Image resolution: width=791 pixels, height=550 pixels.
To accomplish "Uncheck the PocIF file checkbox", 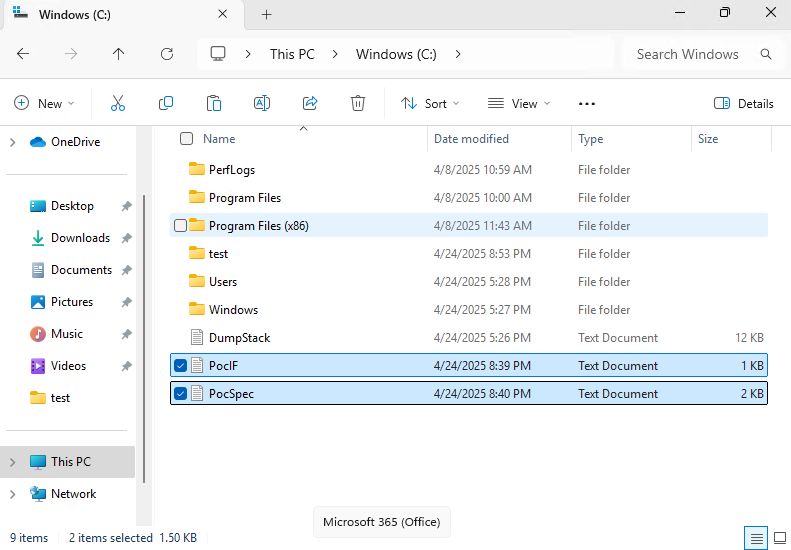I will (x=180, y=365).
